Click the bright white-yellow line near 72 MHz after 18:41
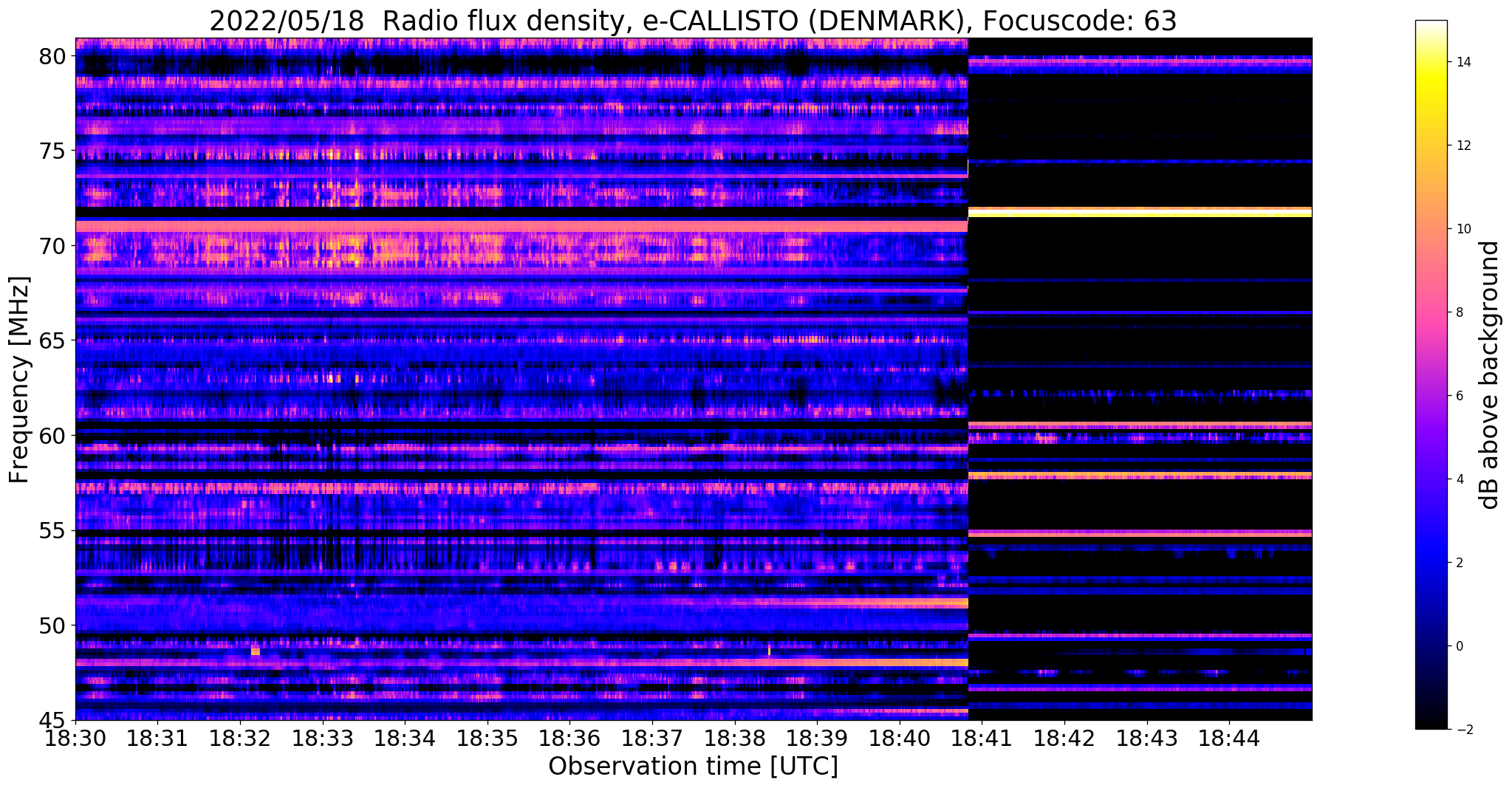The width and height of the screenshot is (1512, 788). 1140,213
